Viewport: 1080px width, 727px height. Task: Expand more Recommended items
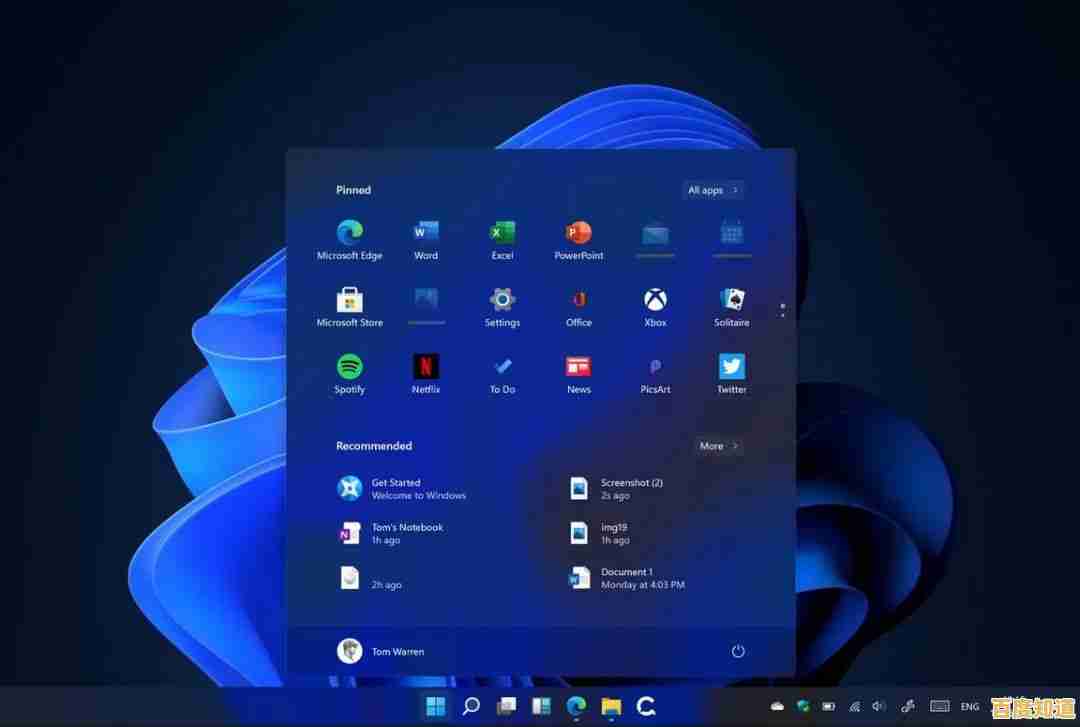(x=718, y=446)
